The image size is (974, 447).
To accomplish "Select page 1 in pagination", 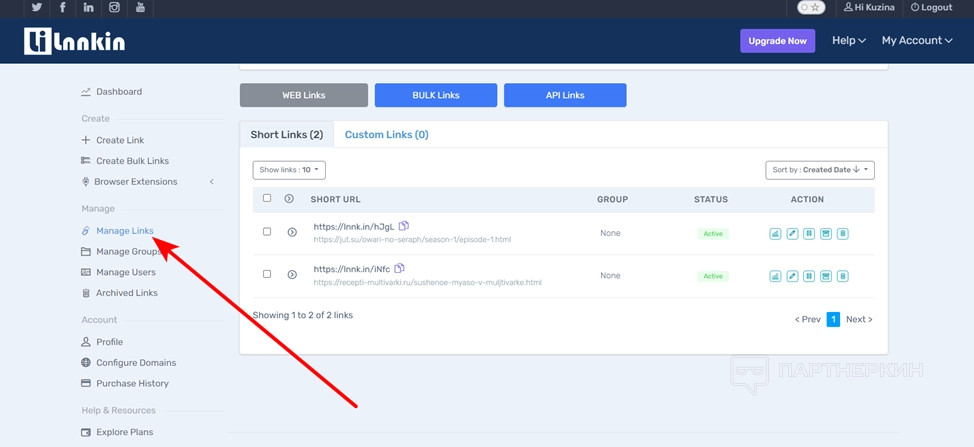I will pos(833,319).
